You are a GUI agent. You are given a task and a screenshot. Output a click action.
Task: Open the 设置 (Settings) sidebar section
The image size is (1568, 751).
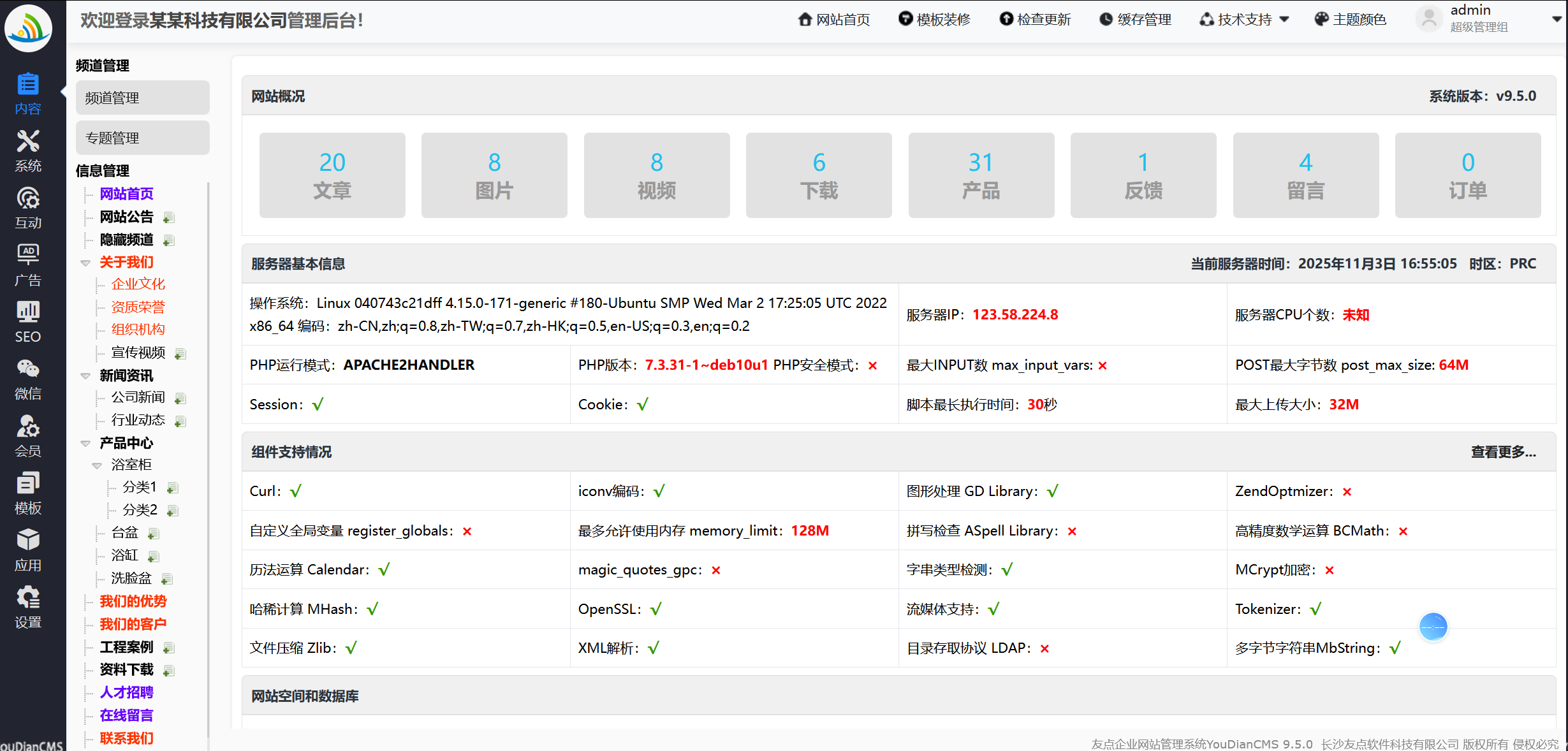[x=27, y=608]
